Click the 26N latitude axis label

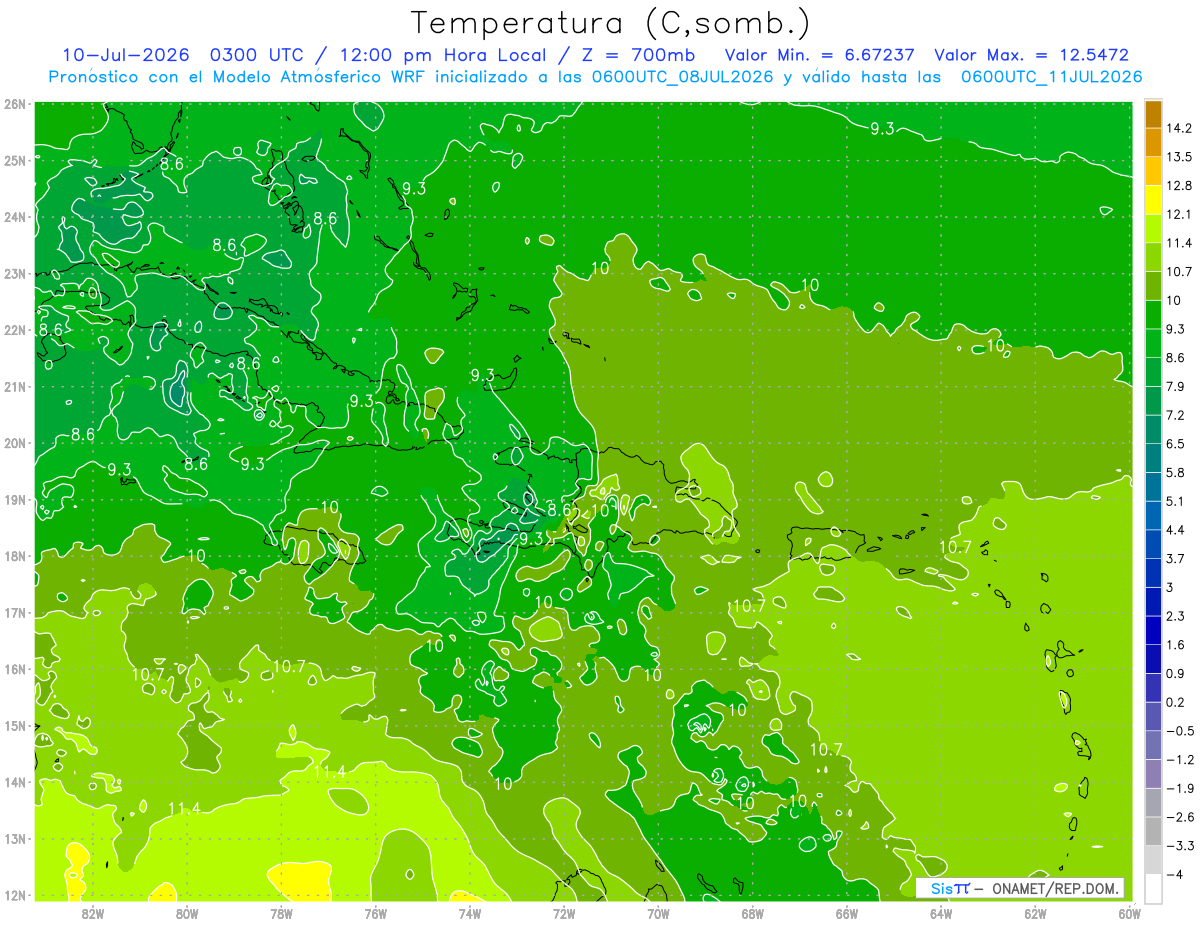click(x=14, y=103)
